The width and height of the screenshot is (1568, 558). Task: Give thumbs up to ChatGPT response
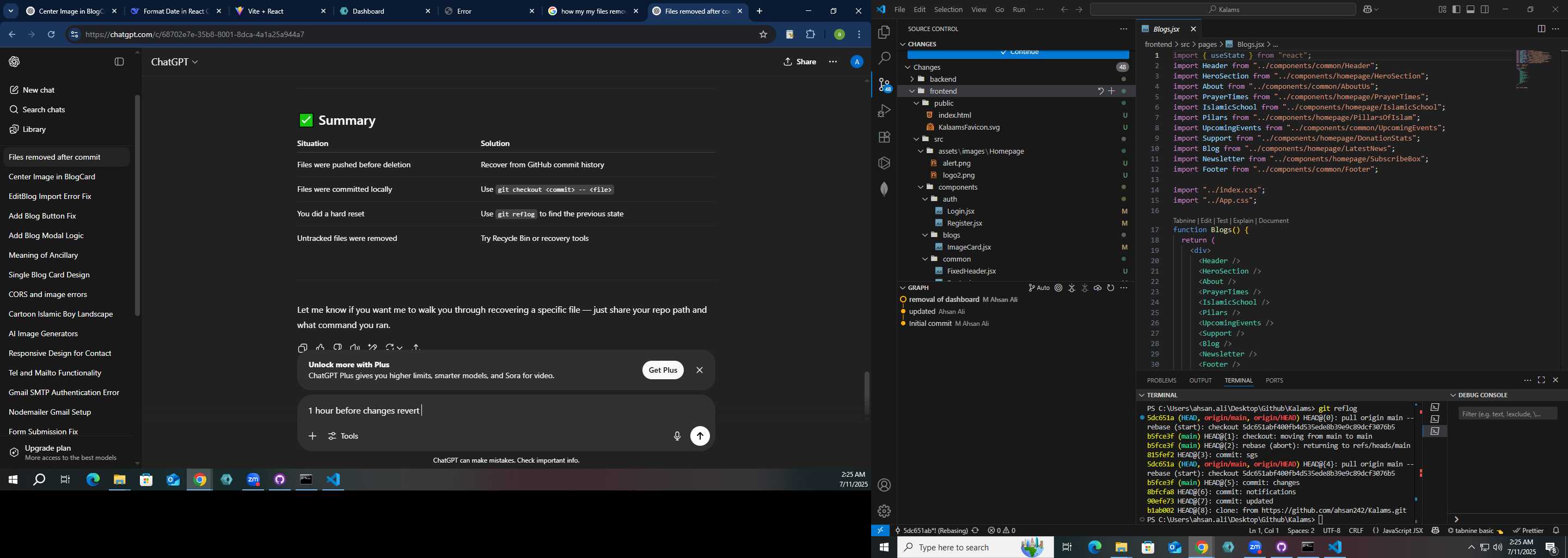click(320, 348)
